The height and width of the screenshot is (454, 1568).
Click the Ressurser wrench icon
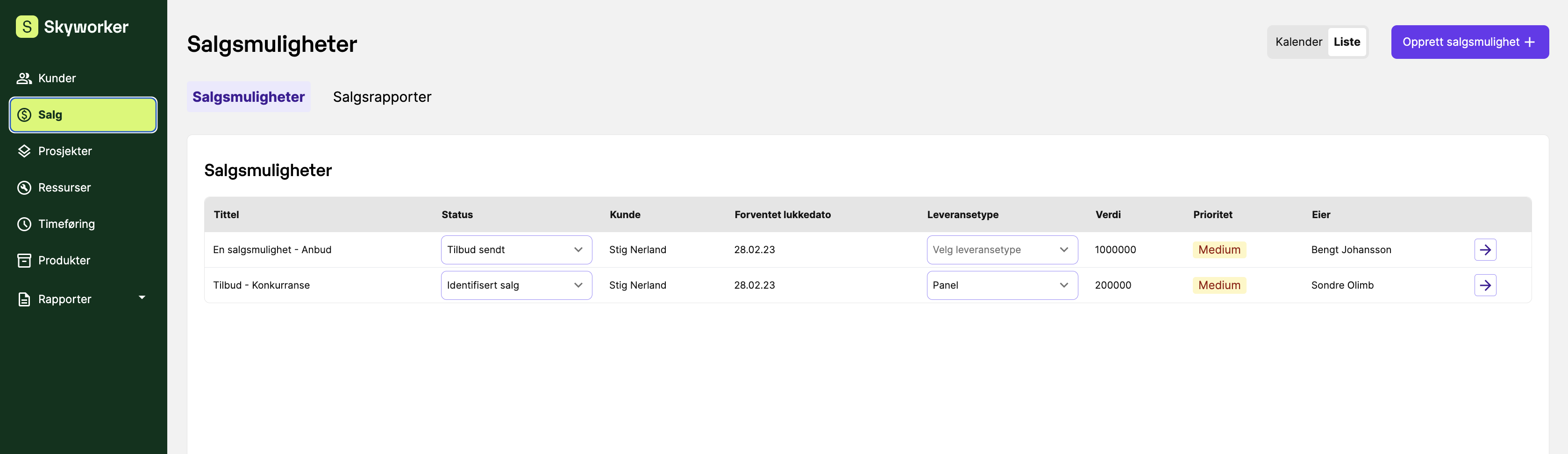24,188
